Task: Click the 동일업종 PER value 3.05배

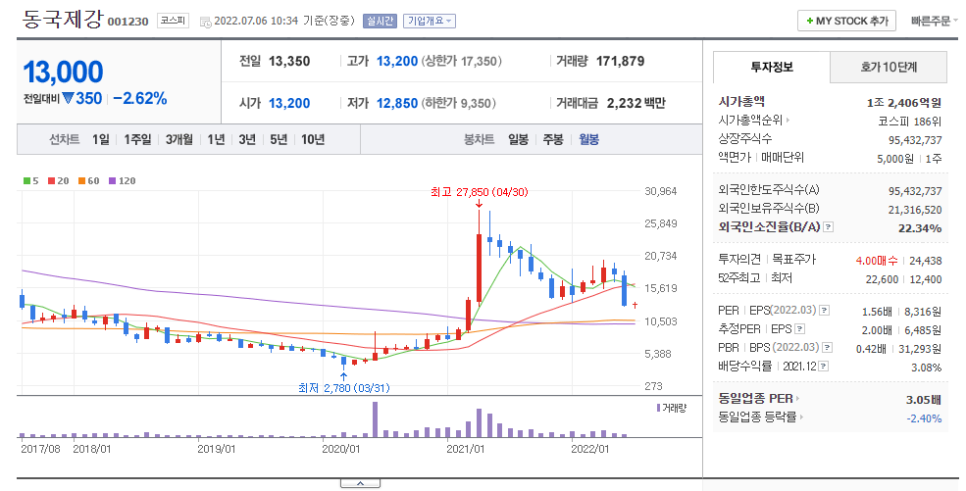Action: coord(923,400)
